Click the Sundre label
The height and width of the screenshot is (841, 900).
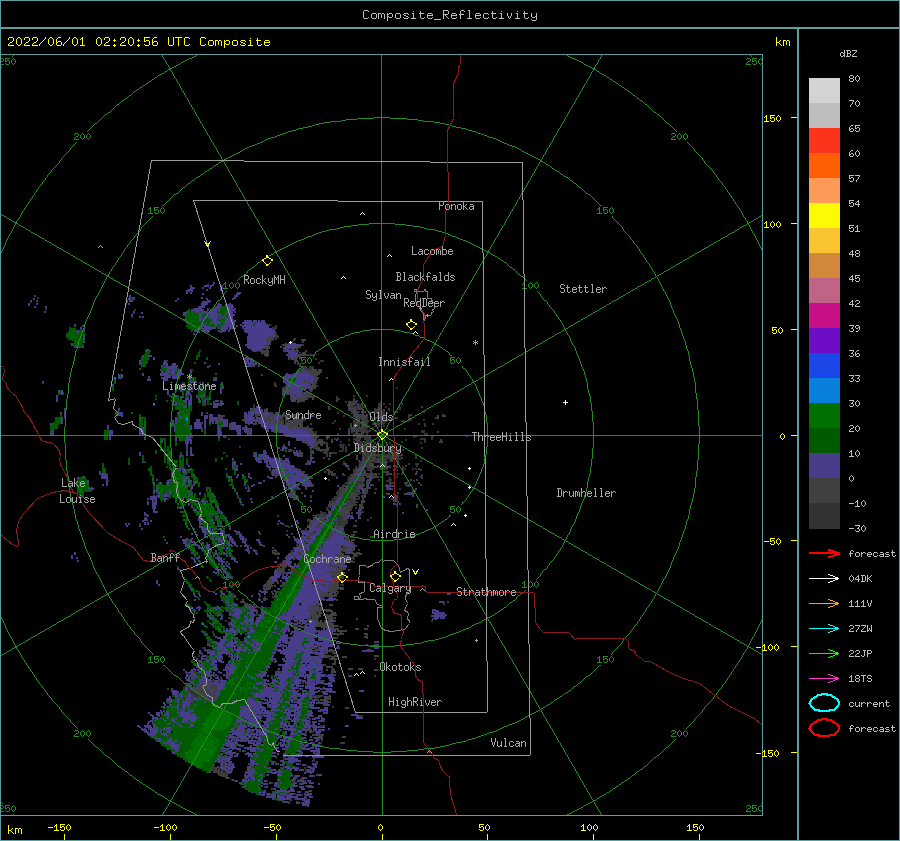pos(303,414)
